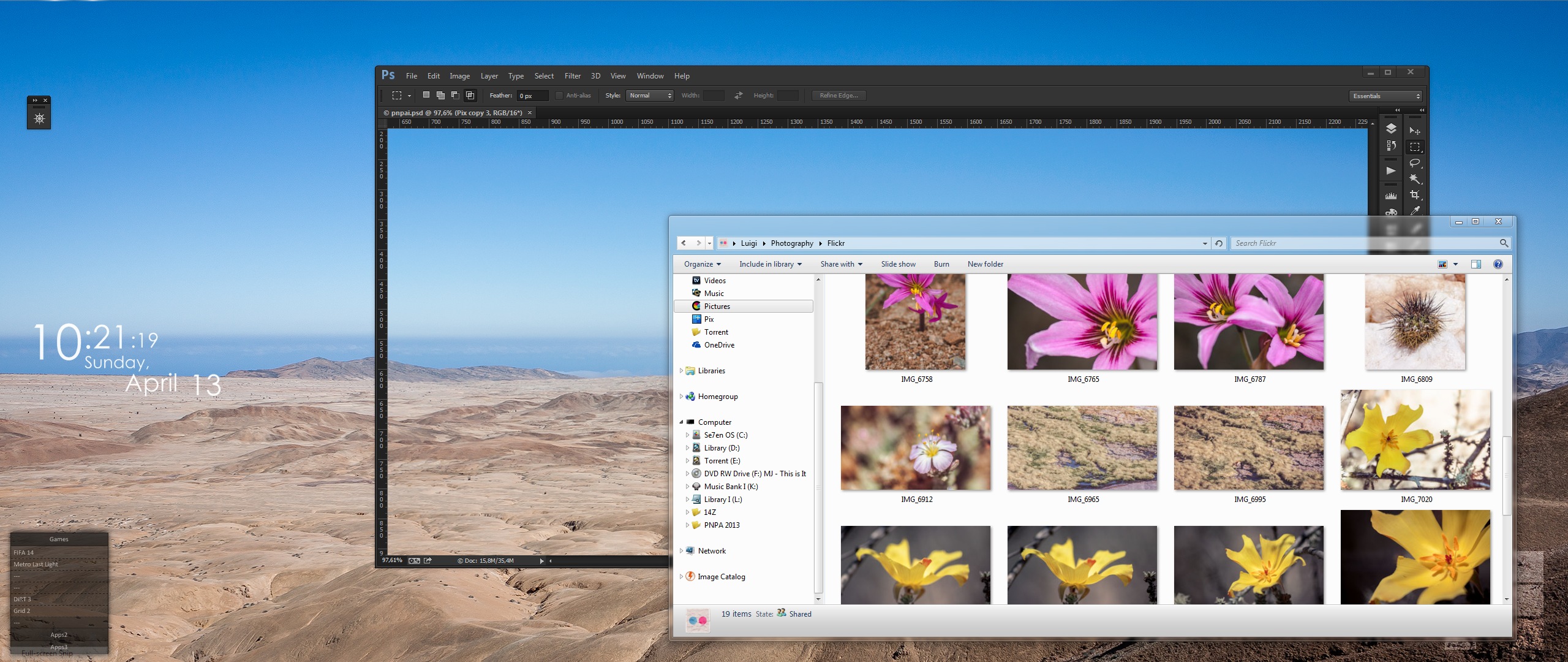Open the Layers panel icon
This screenshot has width=1568, height=662.
point(1391,129)
